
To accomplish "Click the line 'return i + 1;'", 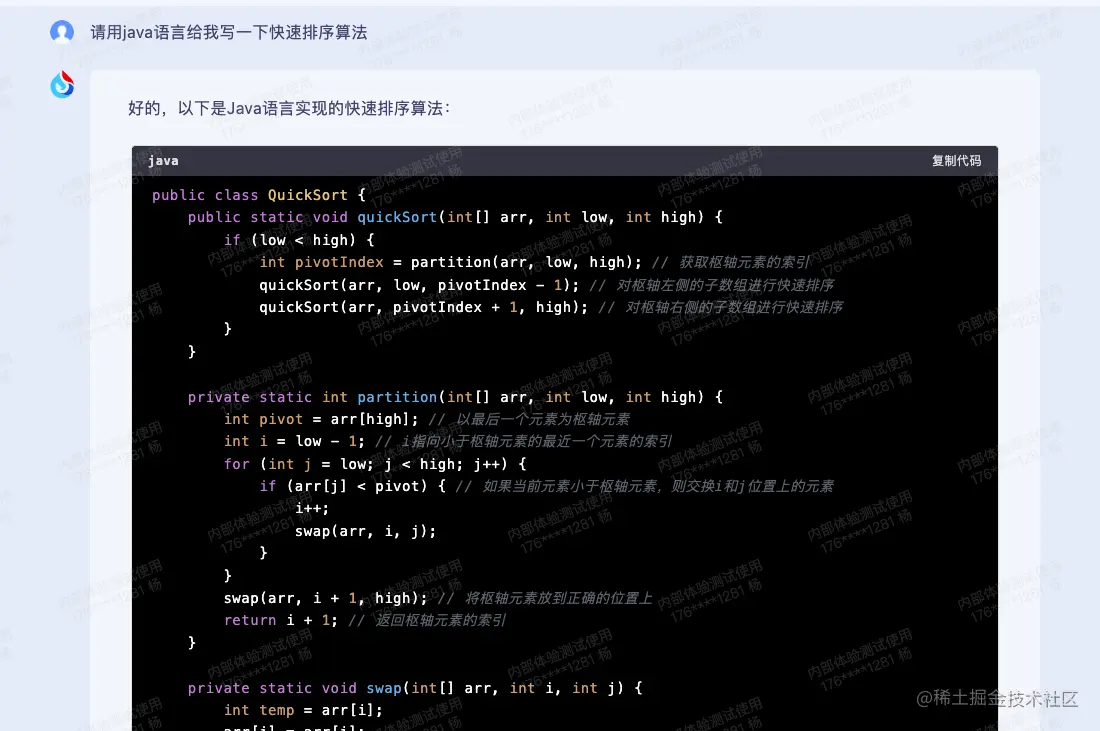I will point(281,620).
